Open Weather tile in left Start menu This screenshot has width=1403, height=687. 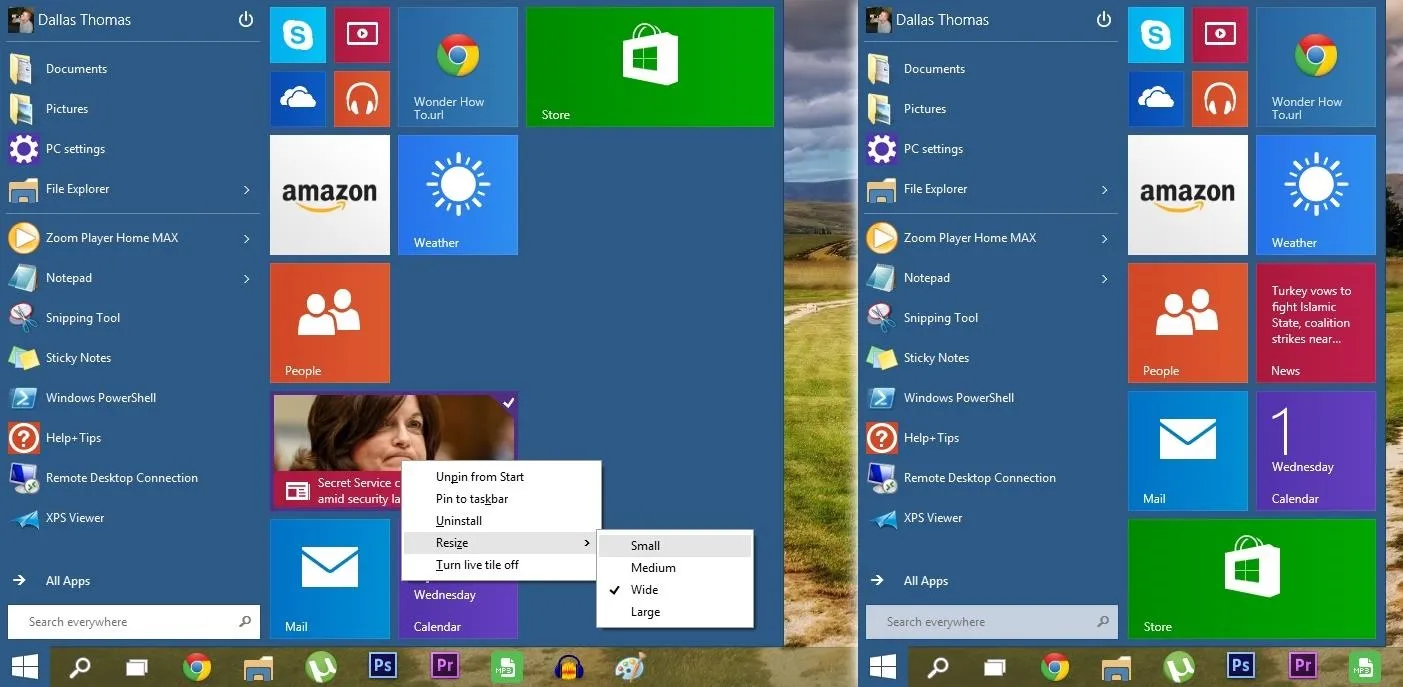tap(458, 195)
